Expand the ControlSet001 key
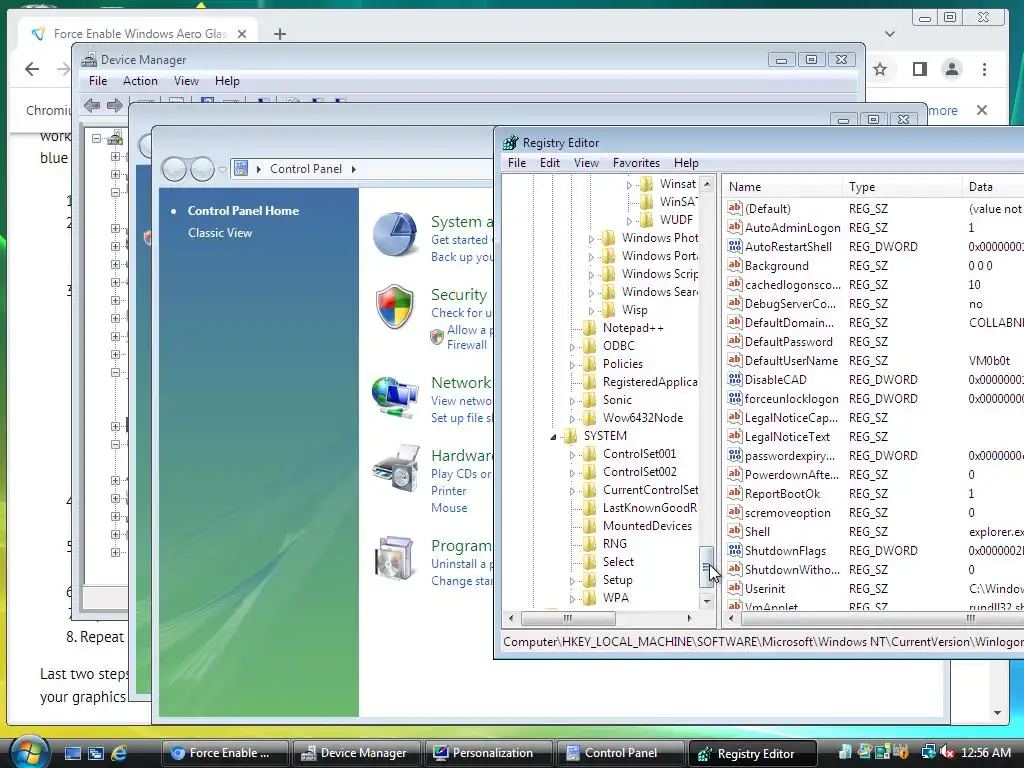This screenshot has height=768, width=1024. [x=572, y=455]
